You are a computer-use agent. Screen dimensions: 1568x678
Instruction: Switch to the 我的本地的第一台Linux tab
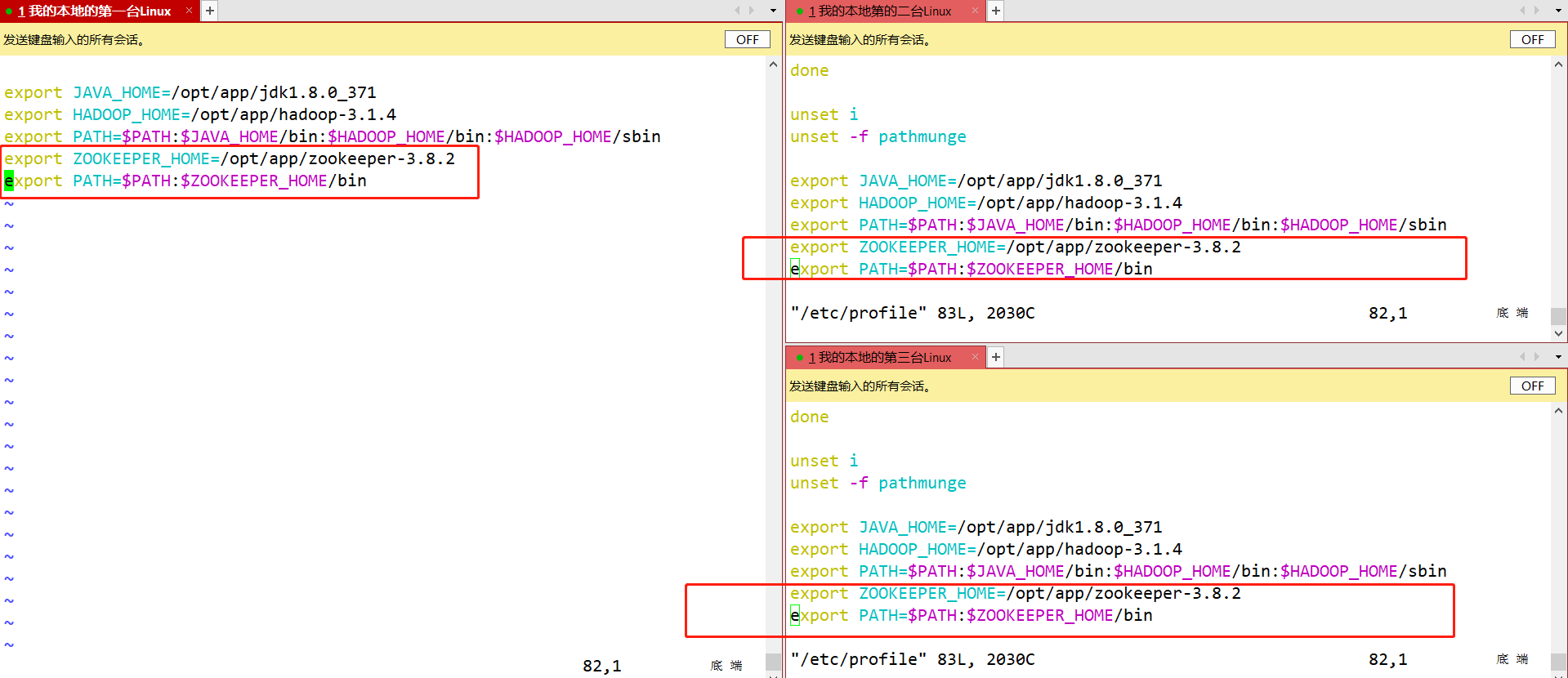tap(94, 11)
